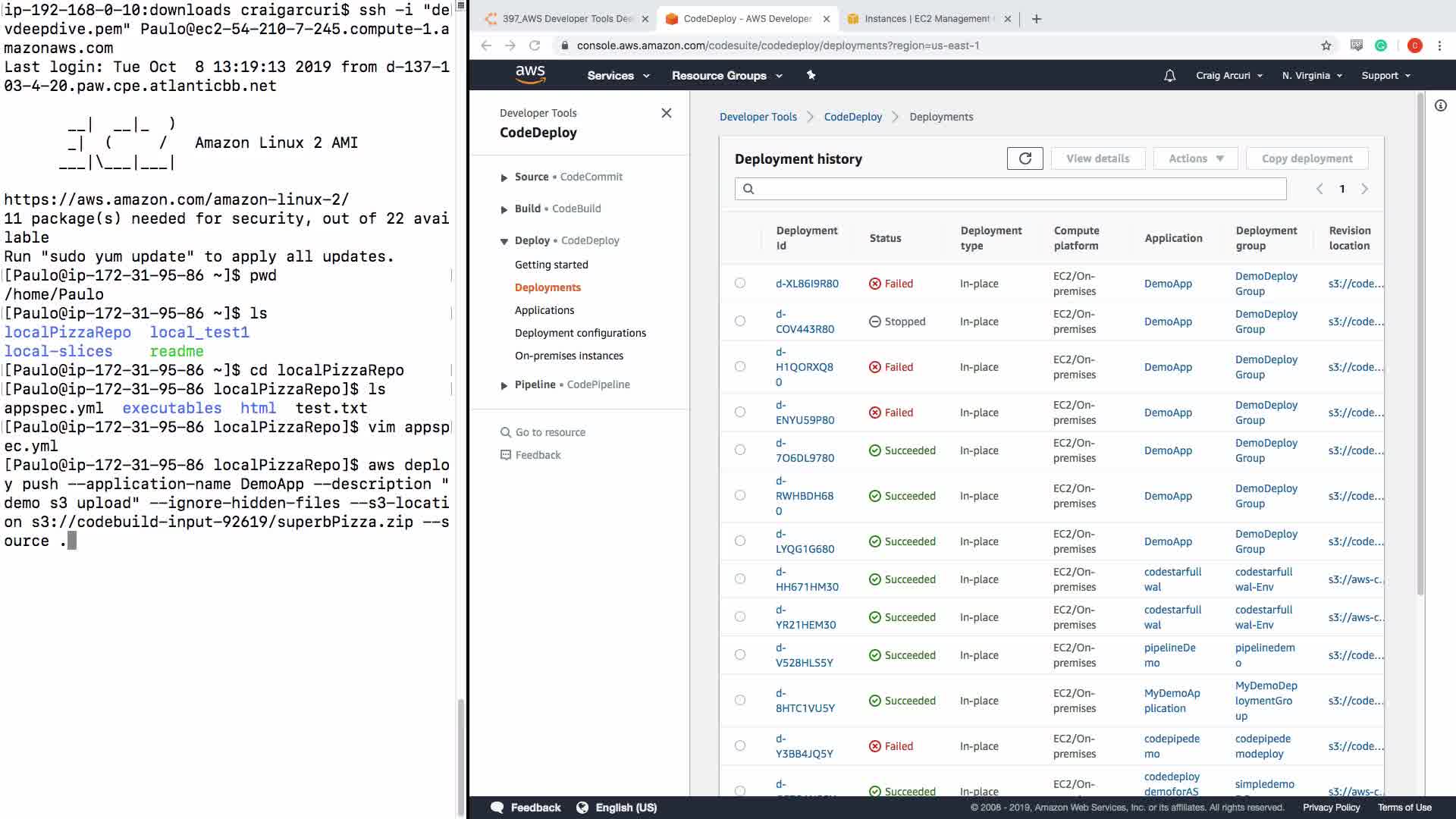The width and height of the screenshot is (1456, 819).
Task: Open the info panel icon at right
Action: coord(1440,106)
